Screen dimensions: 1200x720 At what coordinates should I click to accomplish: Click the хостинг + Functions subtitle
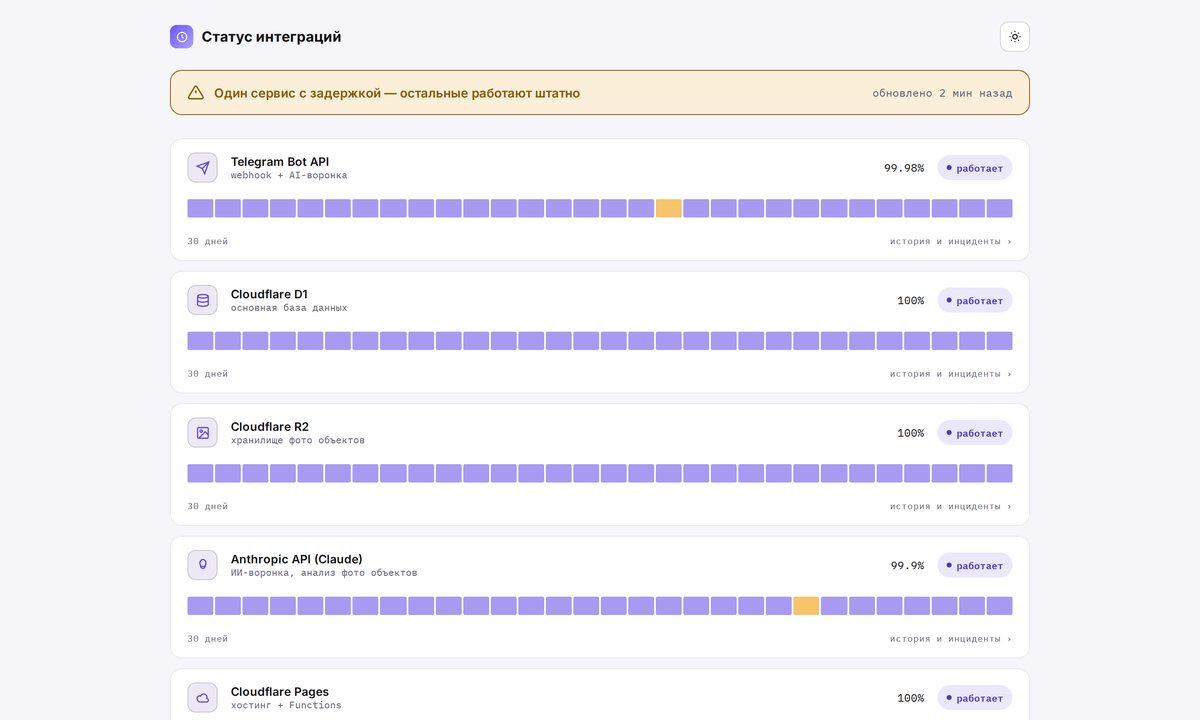(x=286, y=705)
